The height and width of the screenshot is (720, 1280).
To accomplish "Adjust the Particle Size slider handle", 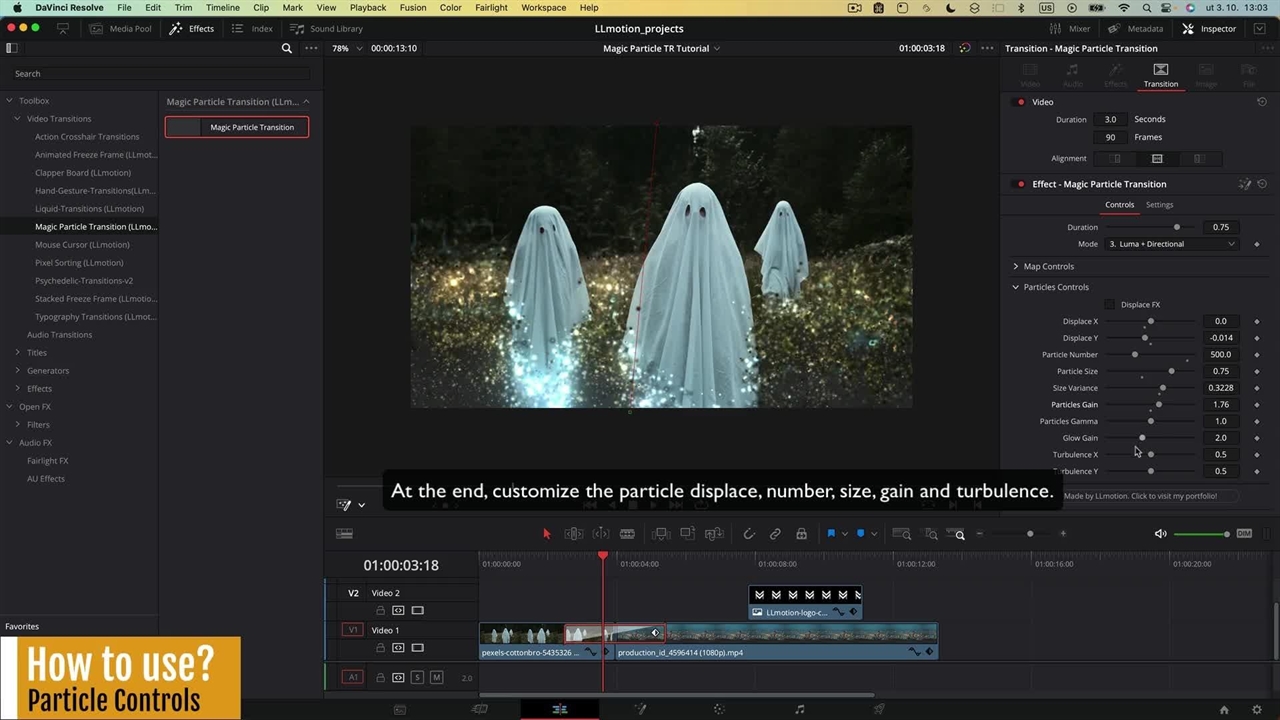I will [x=1171, y=371].
